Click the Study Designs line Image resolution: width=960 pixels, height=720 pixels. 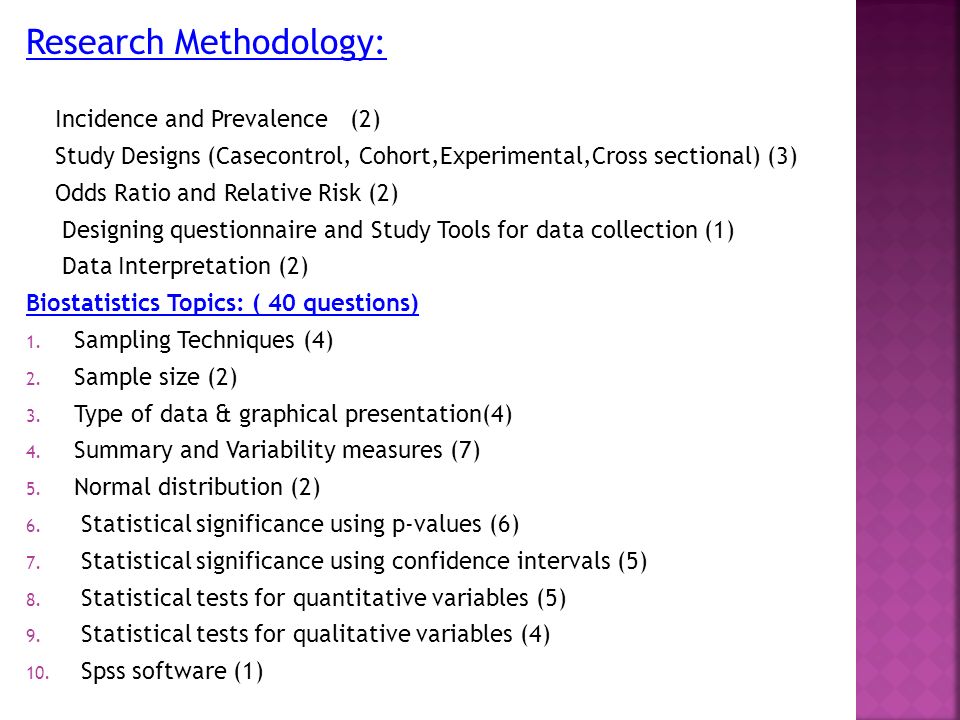coord(426,156)
